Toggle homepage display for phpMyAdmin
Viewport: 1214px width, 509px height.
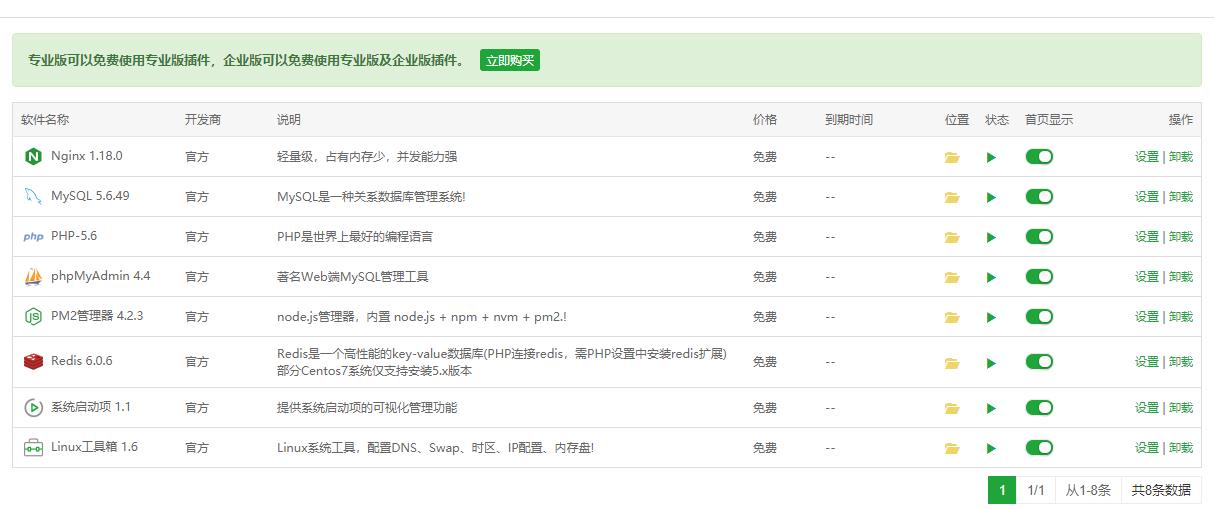click(1039, 277)
